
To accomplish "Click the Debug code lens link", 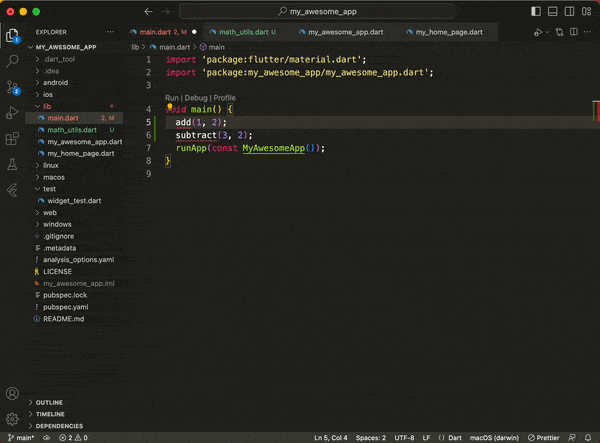I will tap(196, 98).
